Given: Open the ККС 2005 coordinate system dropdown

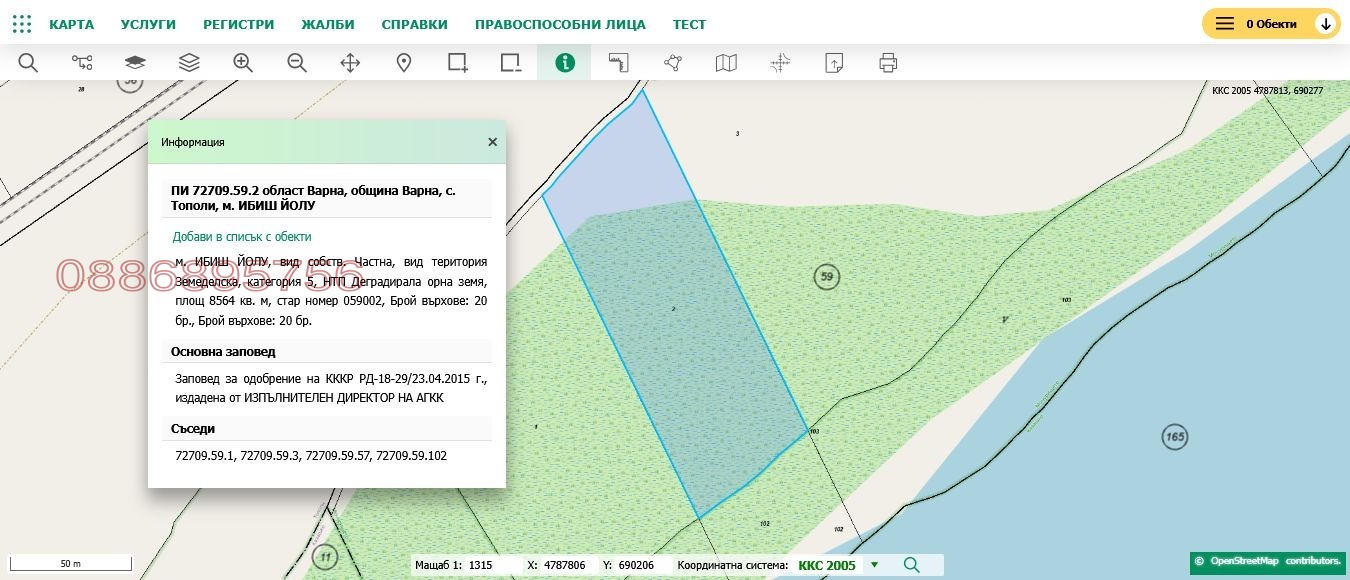Looking at the screenshot, I should 875,565.
